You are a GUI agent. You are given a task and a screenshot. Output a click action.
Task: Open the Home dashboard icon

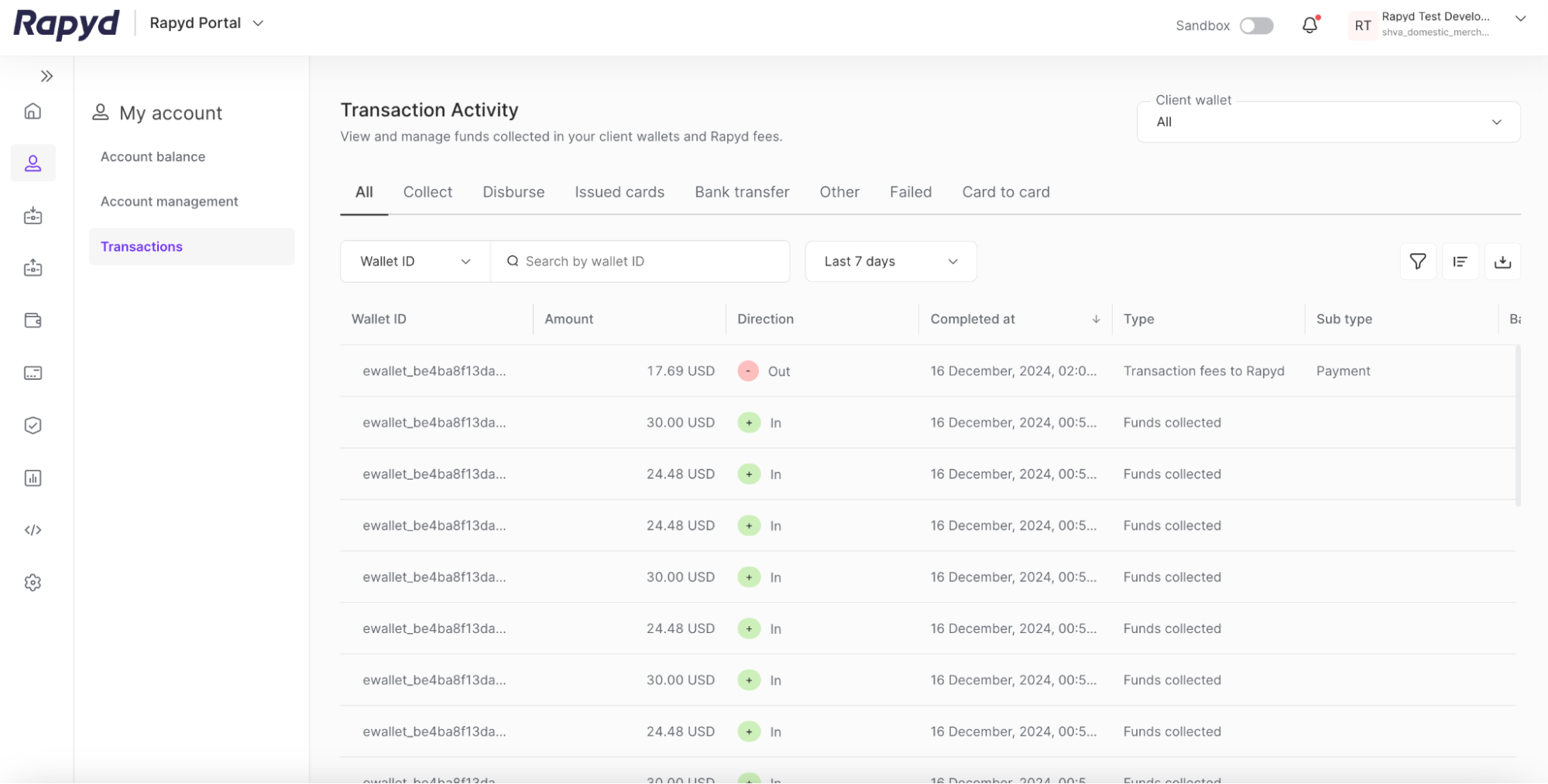[x=33, y=111]
